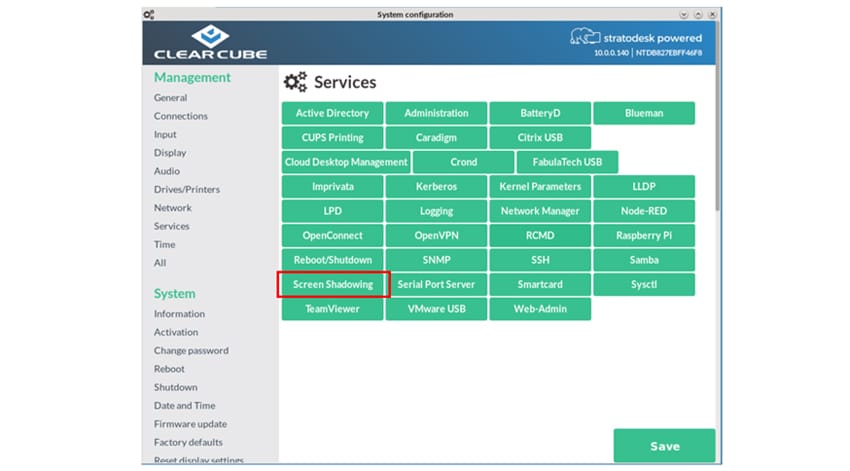Open Date and Time settings
850x471 pixels.
[x=184, y=405]
